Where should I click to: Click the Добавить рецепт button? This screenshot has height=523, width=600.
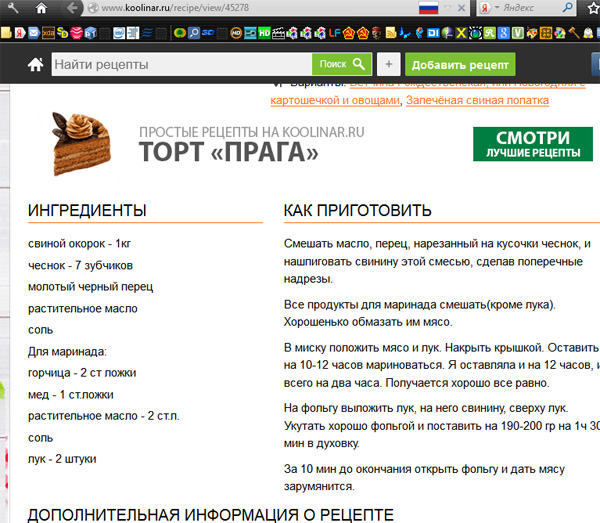click(x=460, y=65)
